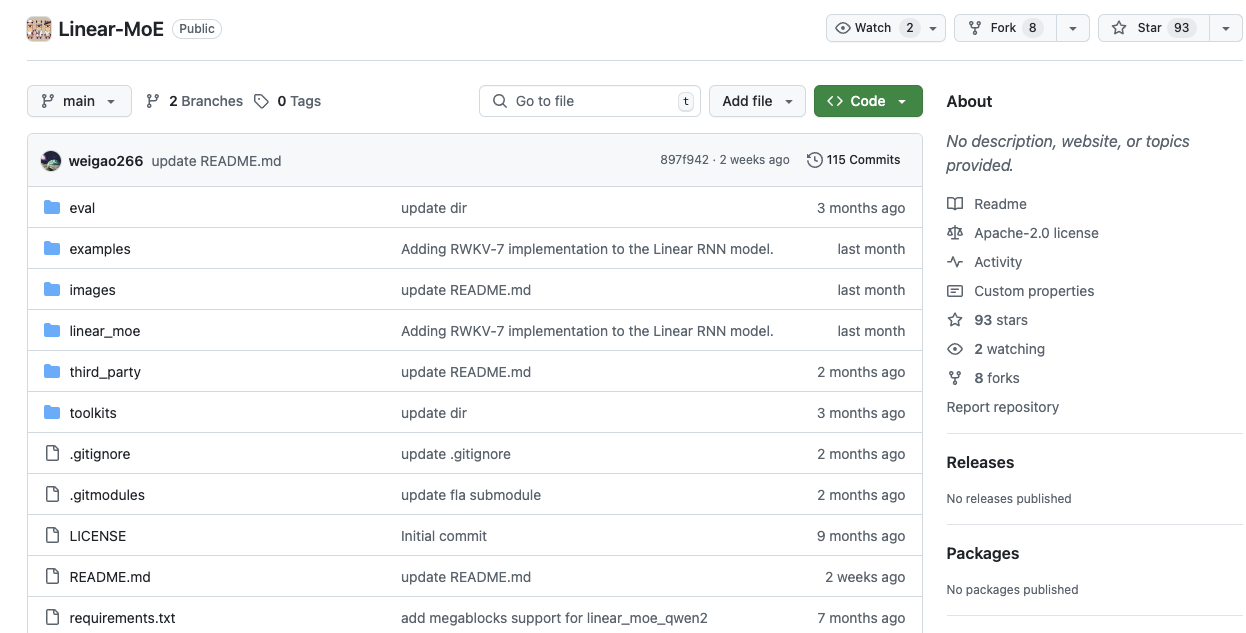Open the requirements.txt file
The height and width of the screenshot is (633, 1246).
point(122,618)
